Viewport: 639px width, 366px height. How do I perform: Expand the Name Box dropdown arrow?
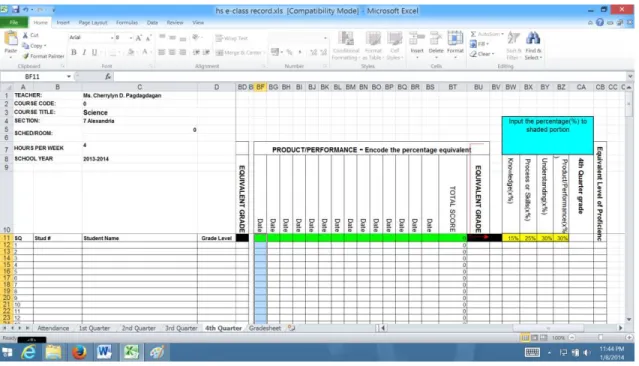point(68,76)
